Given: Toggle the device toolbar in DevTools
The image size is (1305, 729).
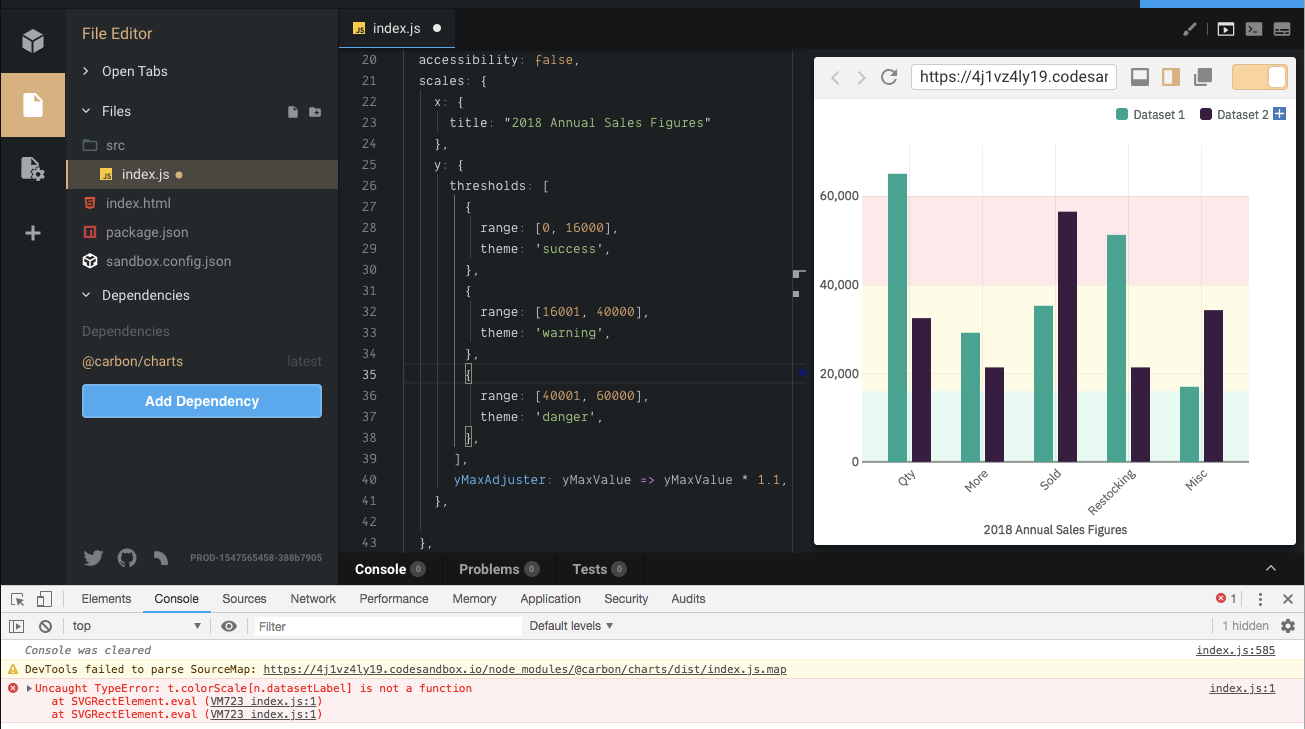Looking at the screenshot, I should [x=44, y=599].
